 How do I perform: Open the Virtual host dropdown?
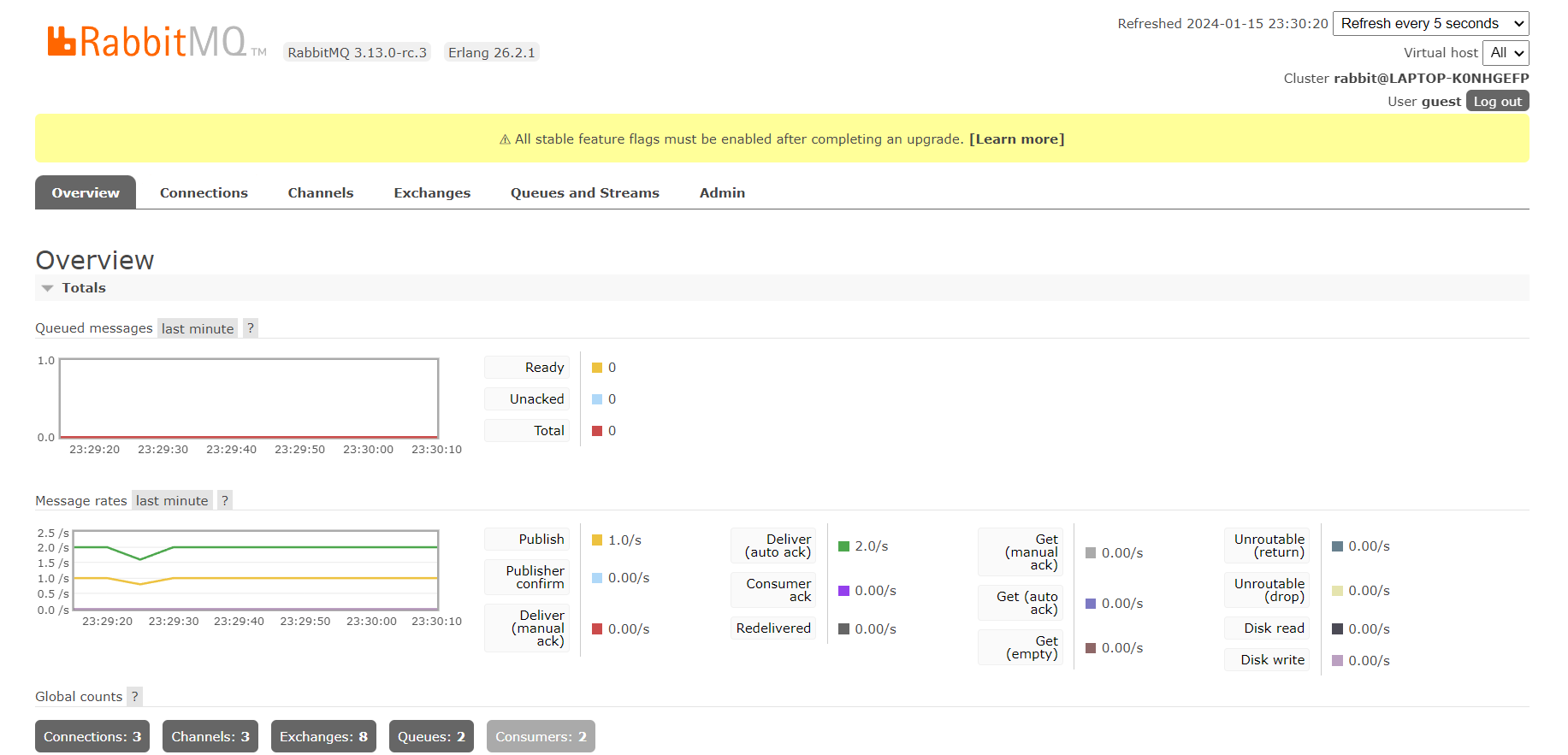pos(1506,53)
